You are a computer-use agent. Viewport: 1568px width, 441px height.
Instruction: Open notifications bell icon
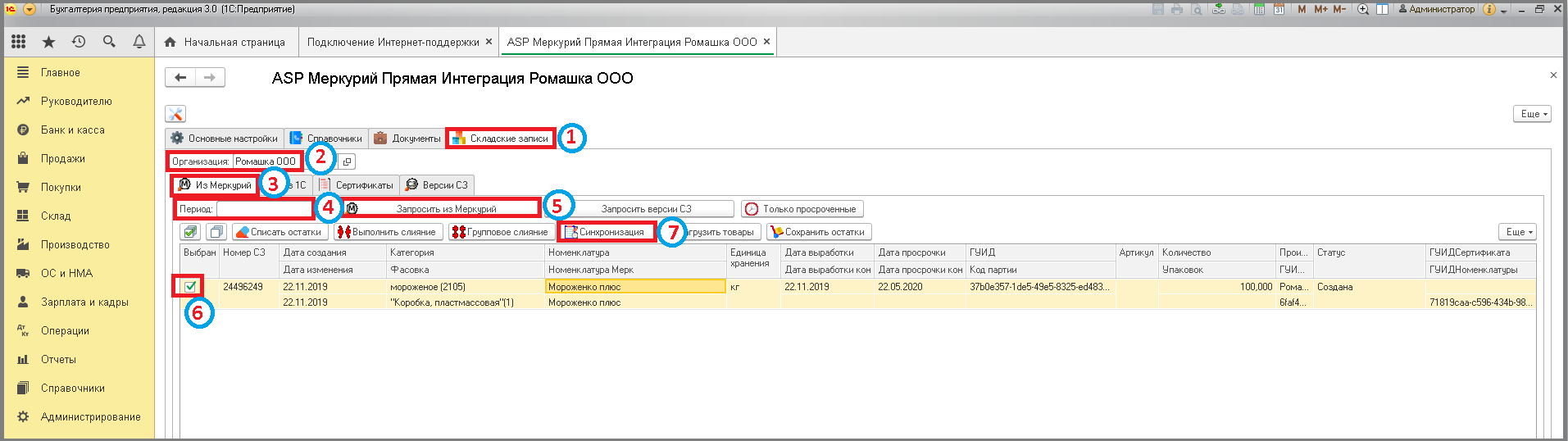[139, 41]
